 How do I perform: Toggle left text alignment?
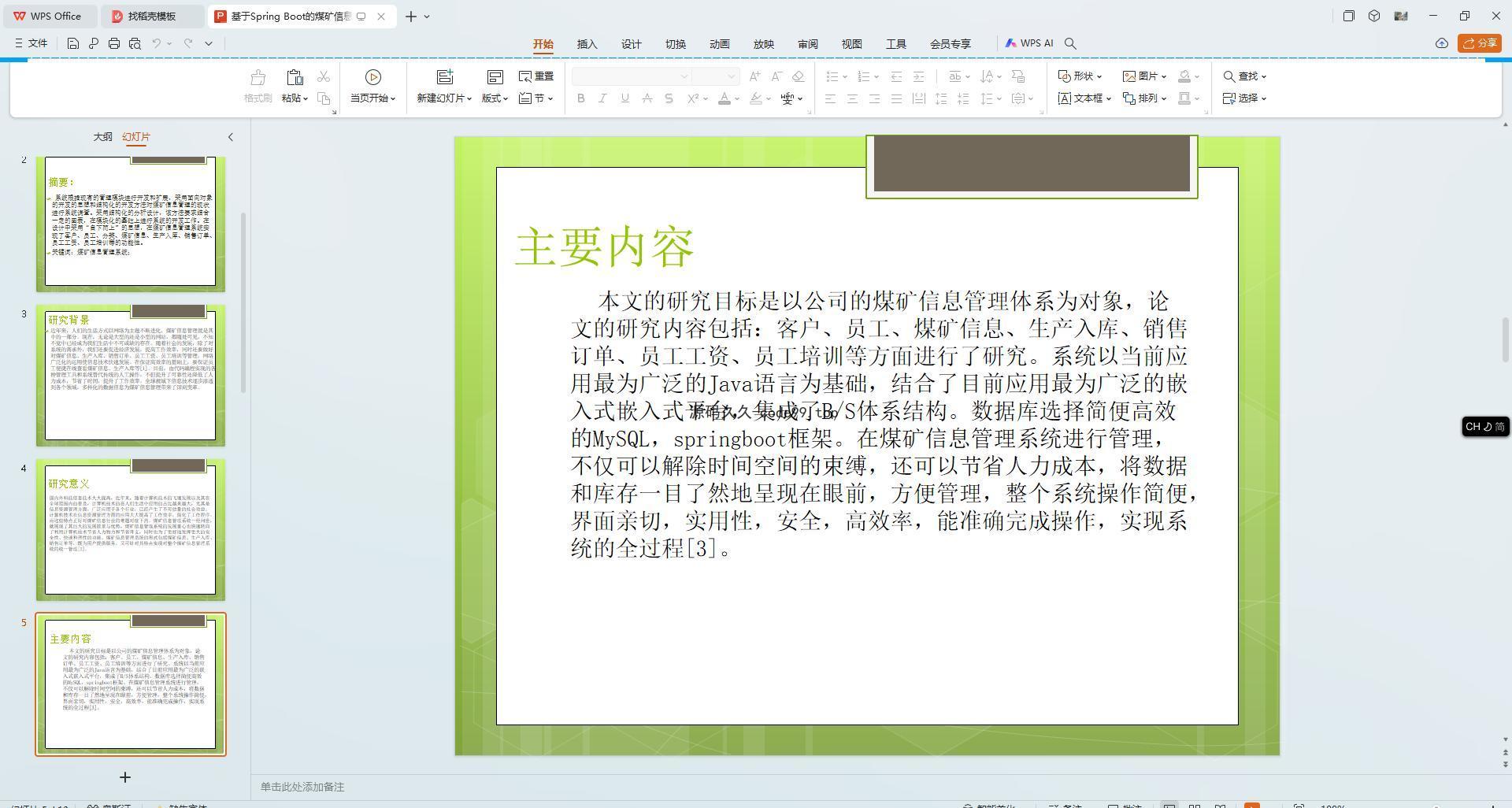click(830, 98)
